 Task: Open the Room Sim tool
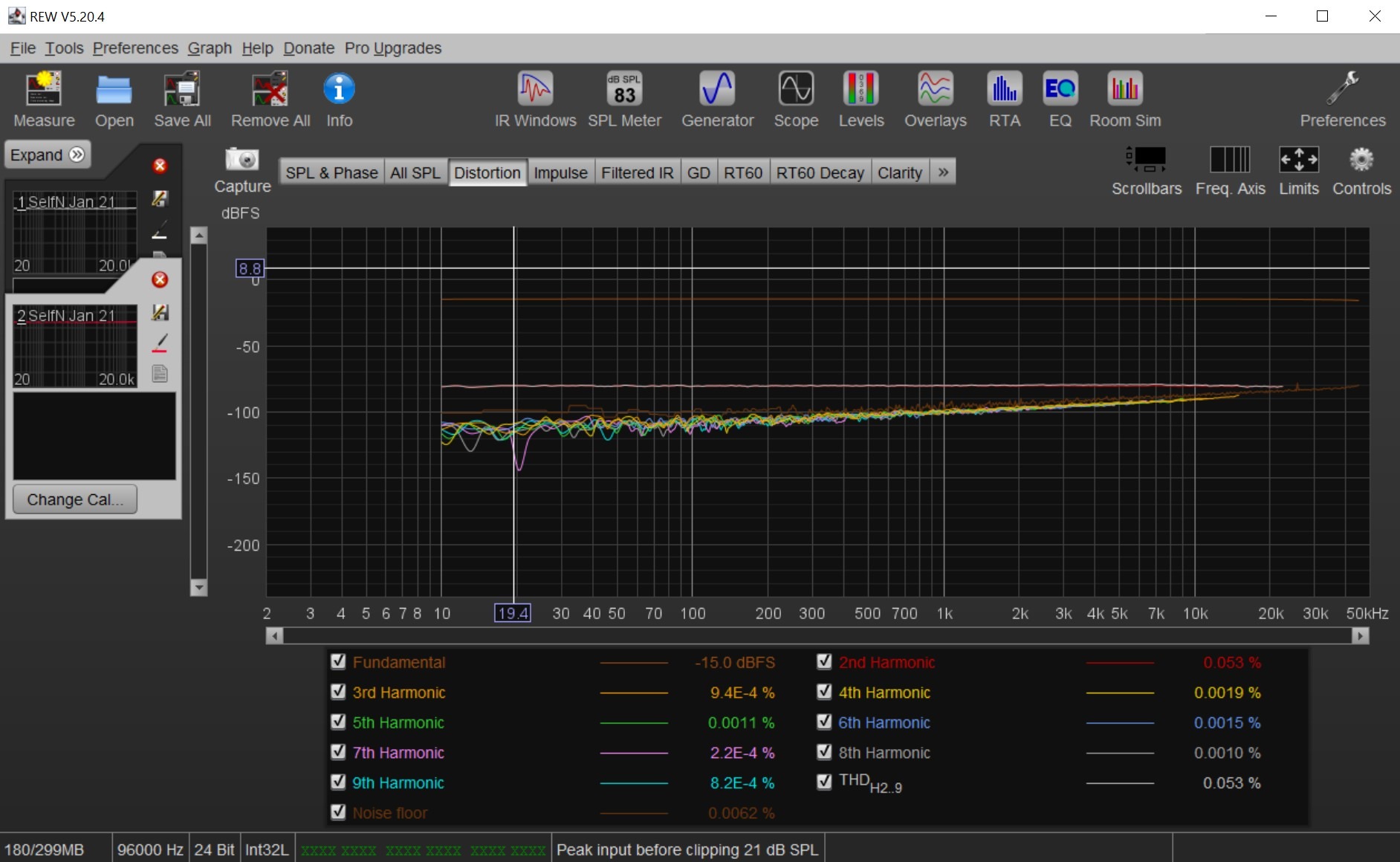(x=1125, y=89)
